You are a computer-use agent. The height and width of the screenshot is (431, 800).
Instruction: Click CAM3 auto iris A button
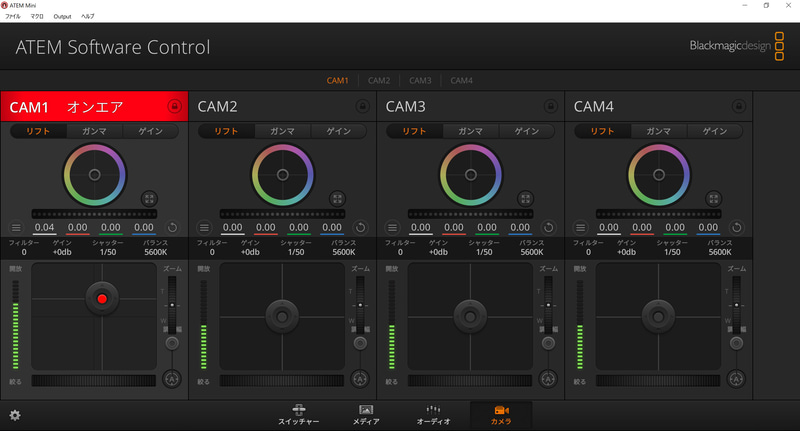548,379
